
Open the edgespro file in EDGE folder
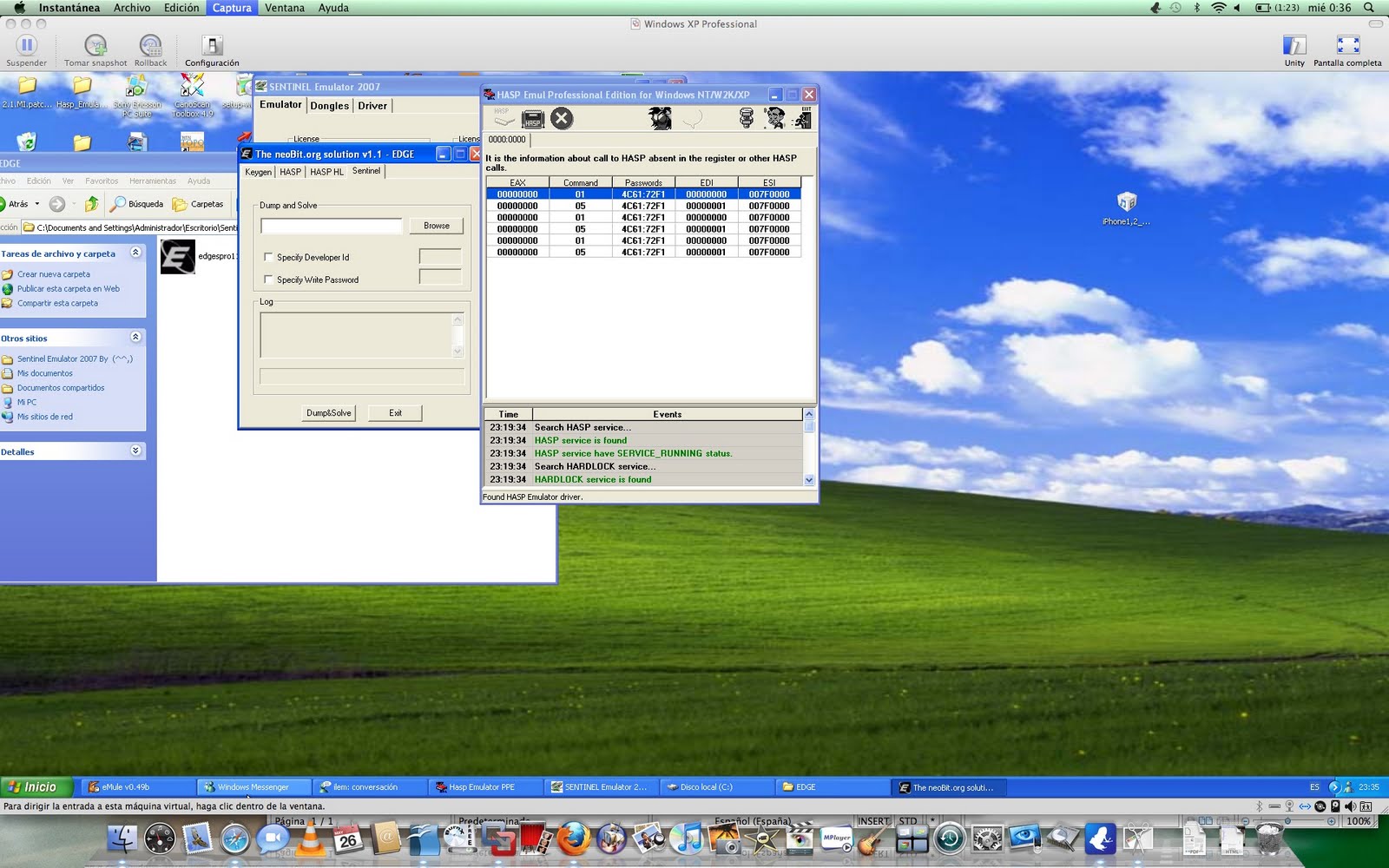tap(178, 257)
